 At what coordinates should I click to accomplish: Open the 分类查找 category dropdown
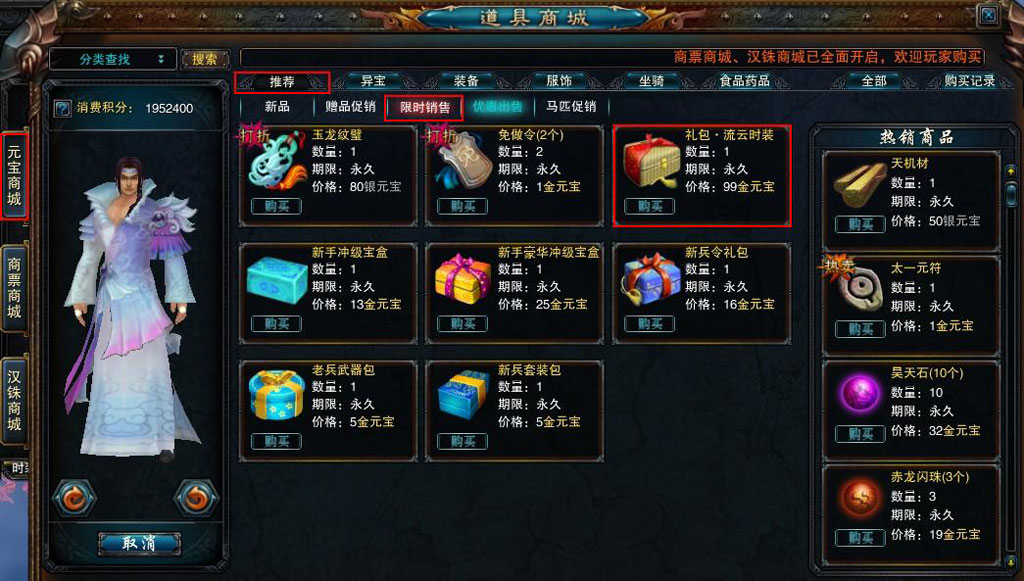[x=113, y=59]
